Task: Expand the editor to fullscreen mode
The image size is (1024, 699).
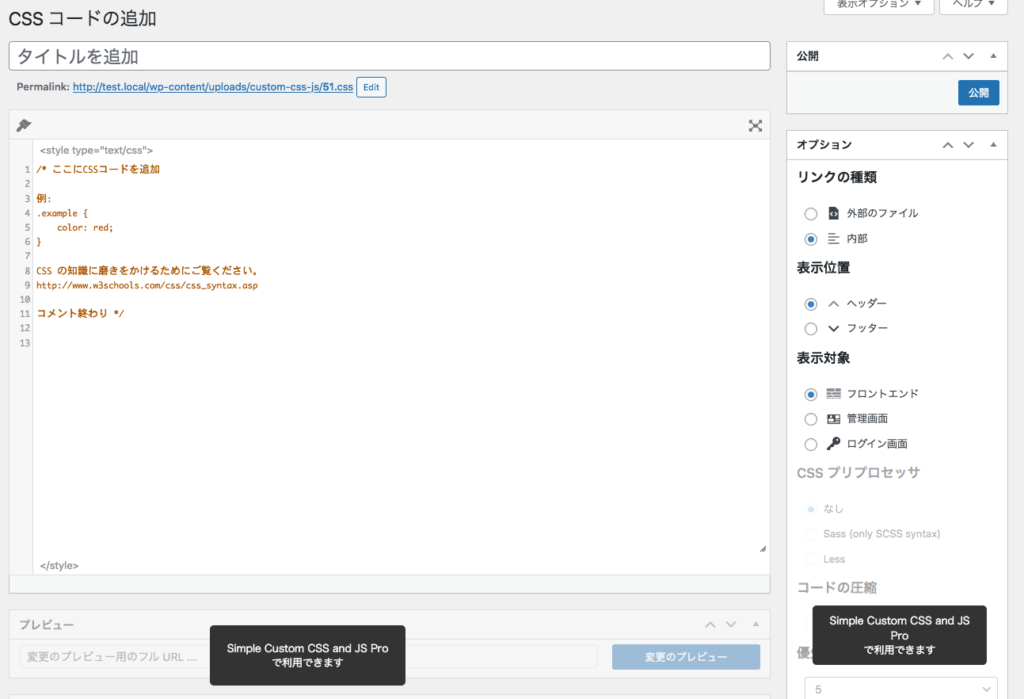Action: [x=756, y=126]
